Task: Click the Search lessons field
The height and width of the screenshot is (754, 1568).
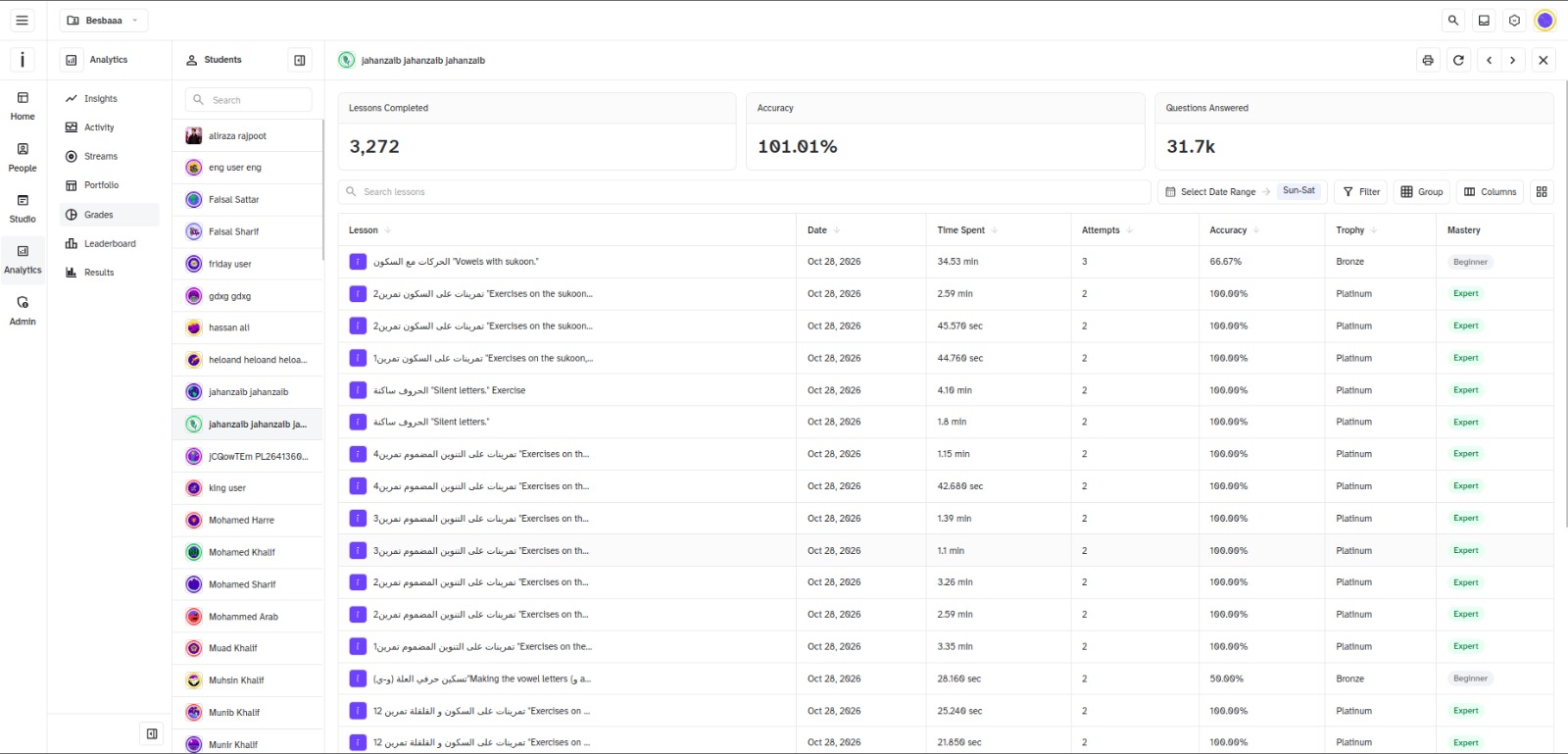Action: tap(745, 192)
